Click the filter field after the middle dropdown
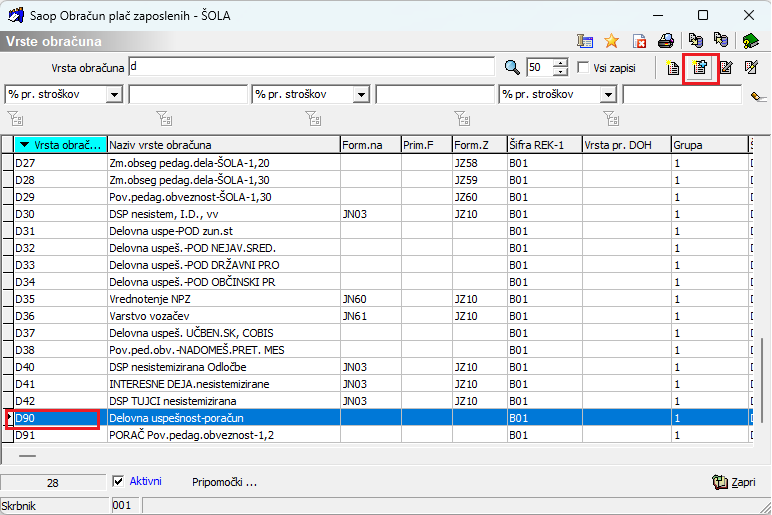 pos(435,95)
